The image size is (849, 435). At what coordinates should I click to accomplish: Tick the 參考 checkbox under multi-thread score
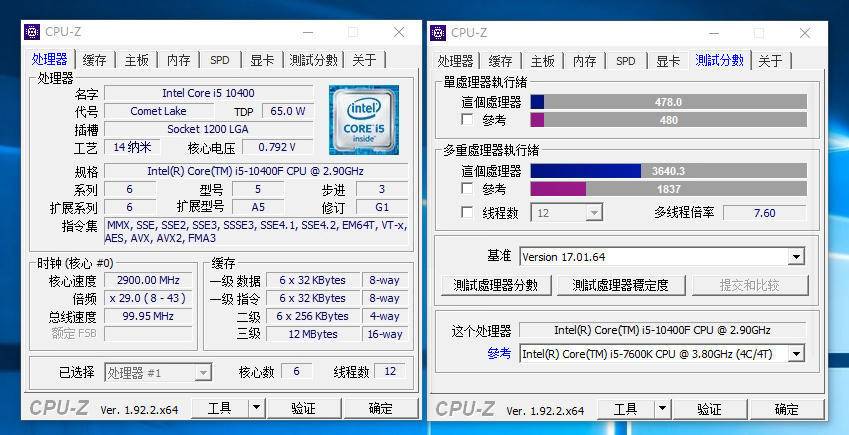pyautogui.click(x=467, y=189)
